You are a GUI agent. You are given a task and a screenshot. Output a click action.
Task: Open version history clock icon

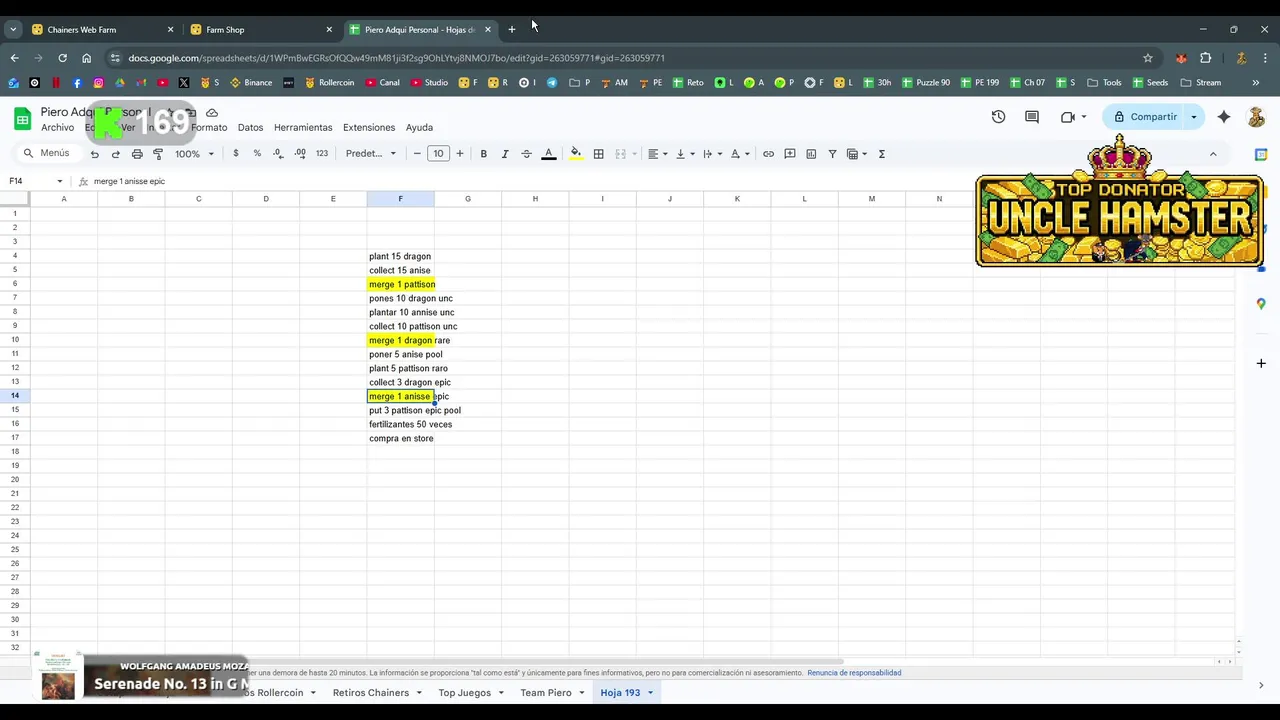(998, 117)
